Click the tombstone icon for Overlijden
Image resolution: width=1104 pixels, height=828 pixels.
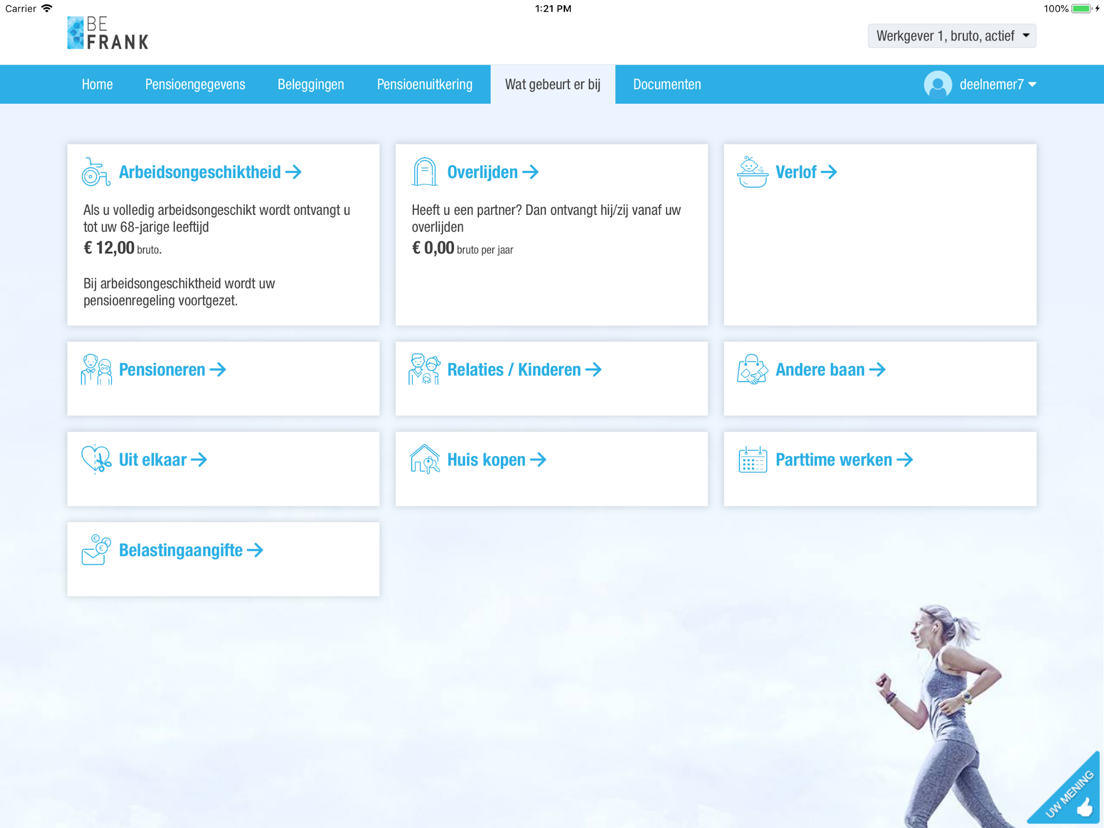click(x=424, y=172)
